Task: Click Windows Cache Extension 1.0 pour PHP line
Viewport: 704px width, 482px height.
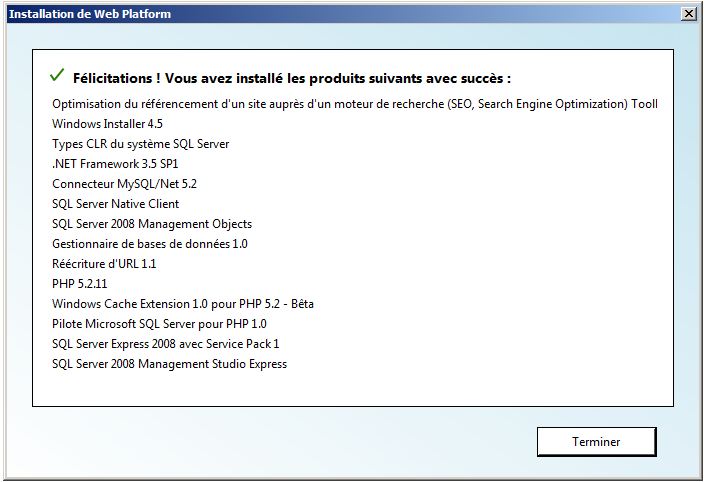Action: 183,304
